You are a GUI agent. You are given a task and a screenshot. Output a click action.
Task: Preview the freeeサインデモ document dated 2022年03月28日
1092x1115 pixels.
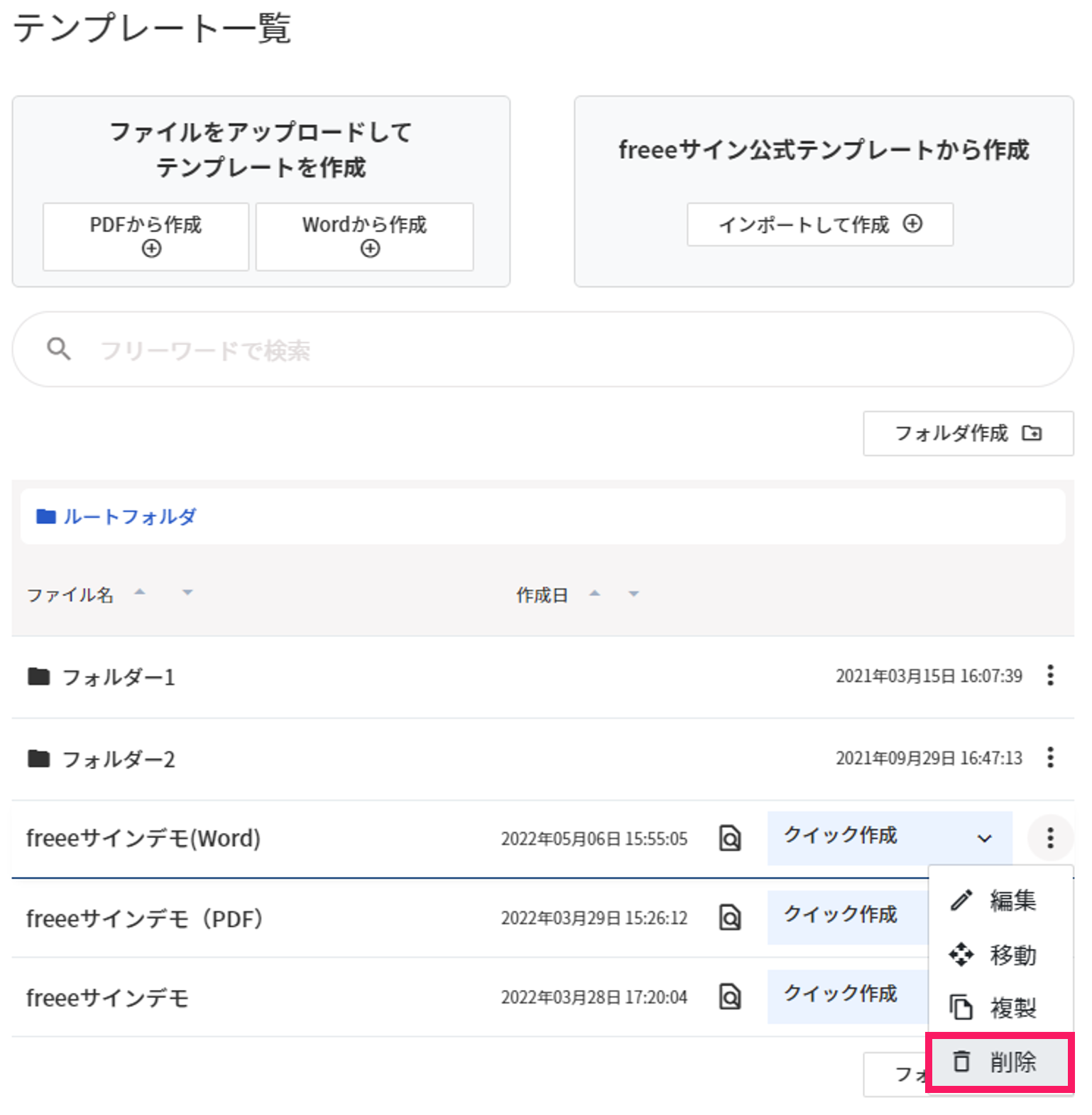pos(730,996)
